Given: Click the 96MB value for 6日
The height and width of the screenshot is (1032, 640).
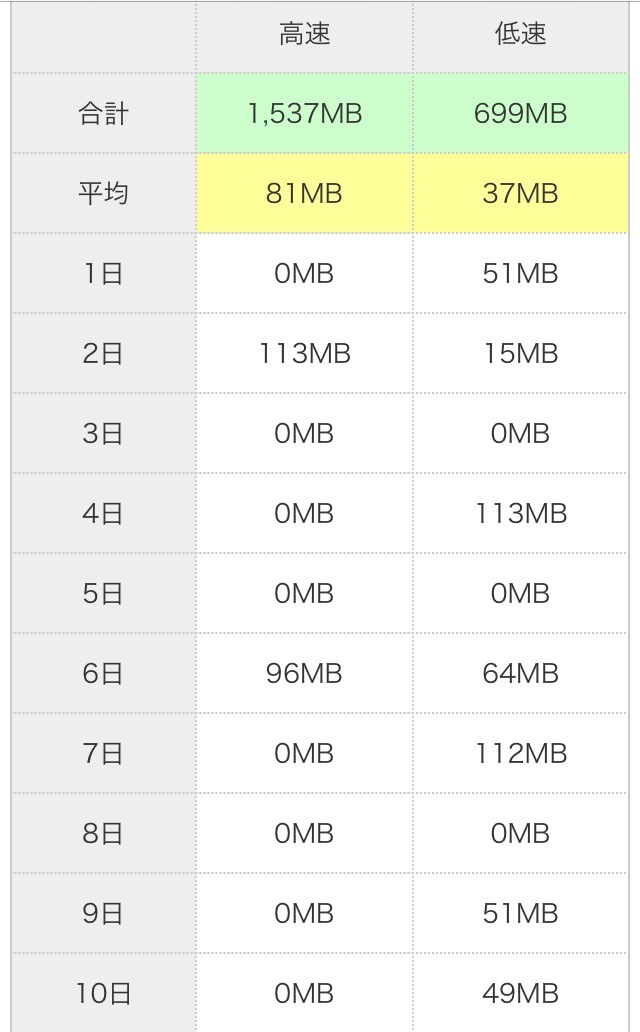Looking at the screenshot, I should 304,673.
